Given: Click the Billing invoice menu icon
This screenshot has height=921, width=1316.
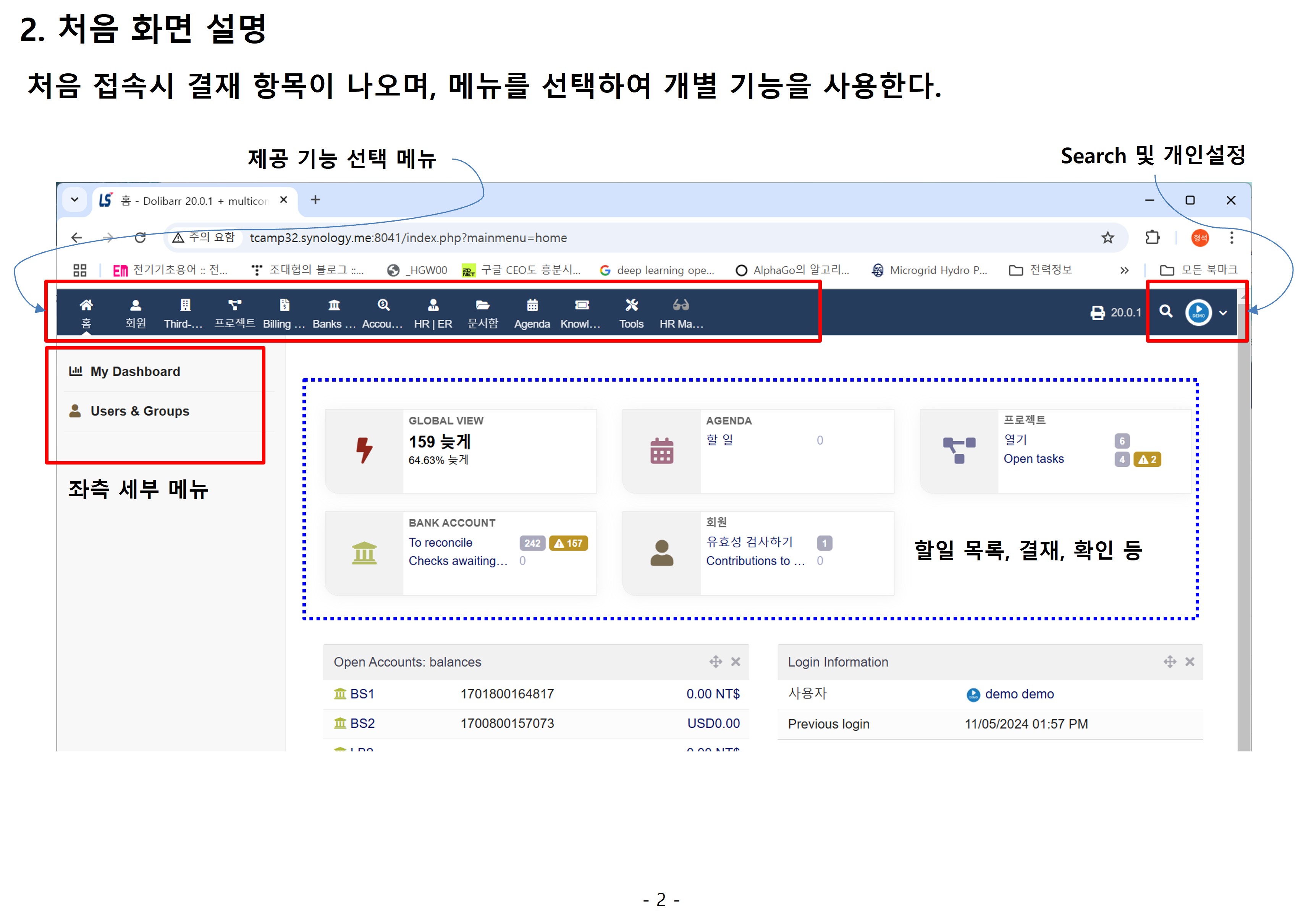Looking at the screenshot, I should [x=284, y=305].
